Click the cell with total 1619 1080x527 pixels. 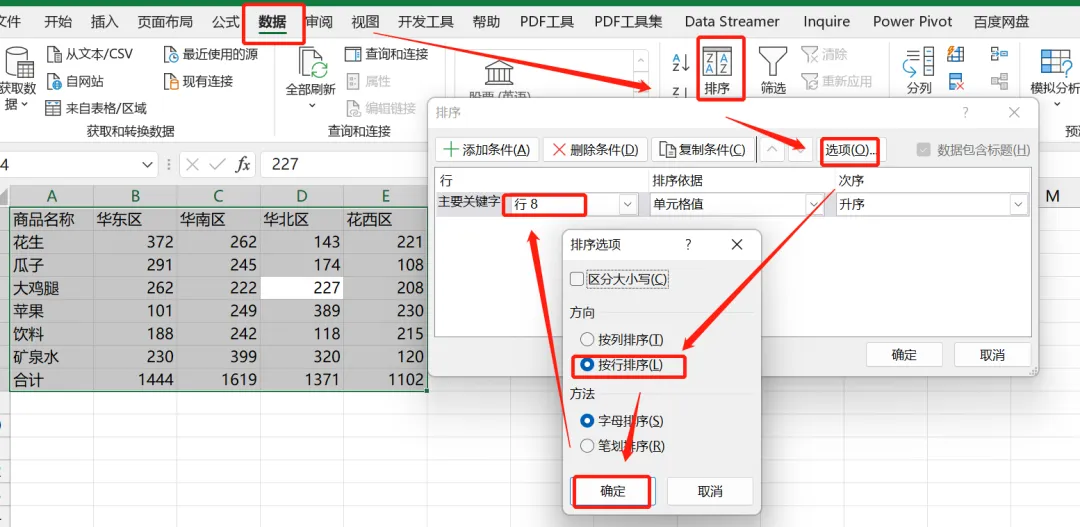tap(218, 379)
